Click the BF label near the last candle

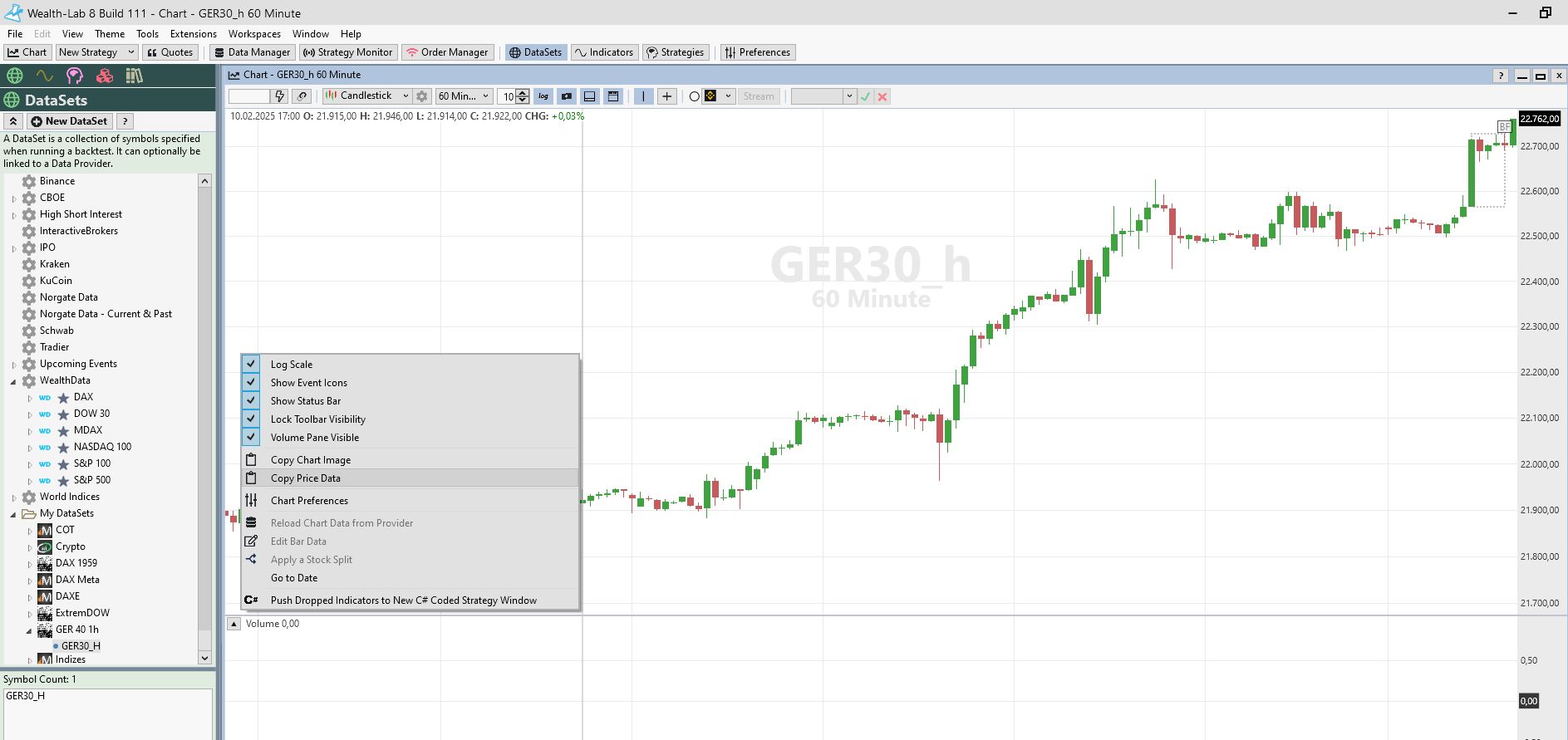tap(1505, 127)
